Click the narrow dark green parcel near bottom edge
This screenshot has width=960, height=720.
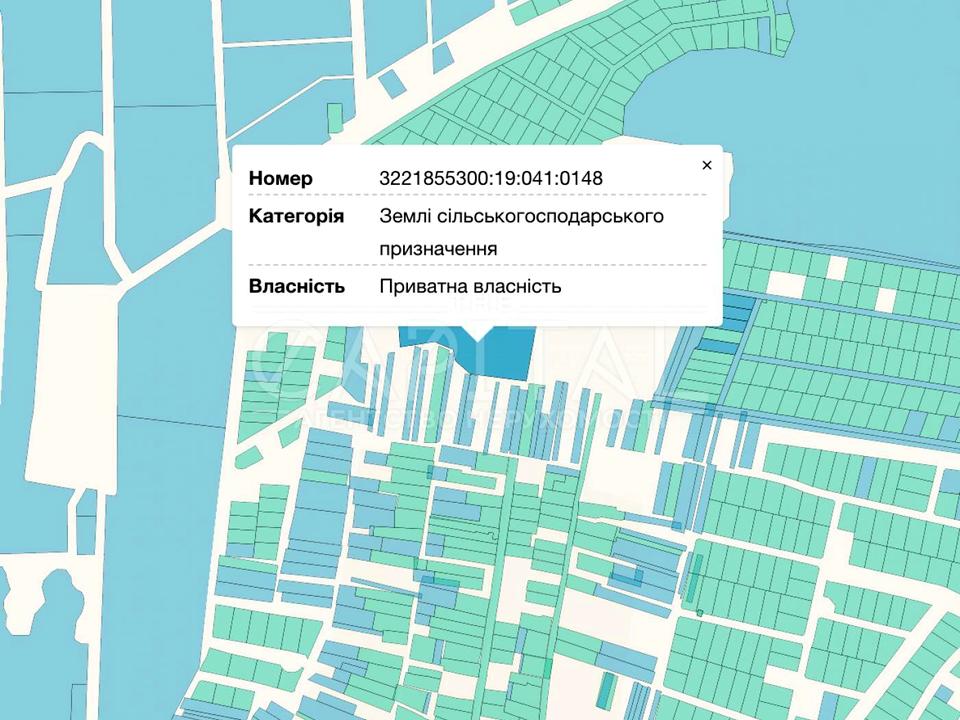(x=606, y=688)
